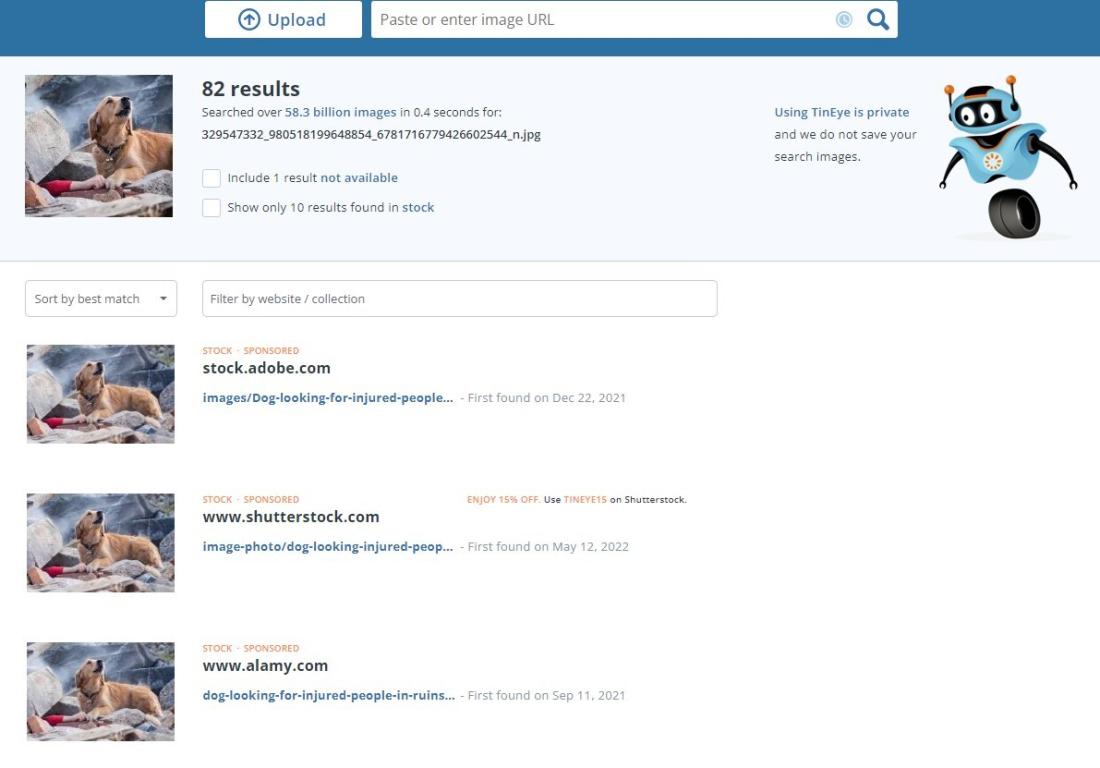1100x768 pixels.
Task: Click the TINEYE15 promo code
Action: click(584, 500)
